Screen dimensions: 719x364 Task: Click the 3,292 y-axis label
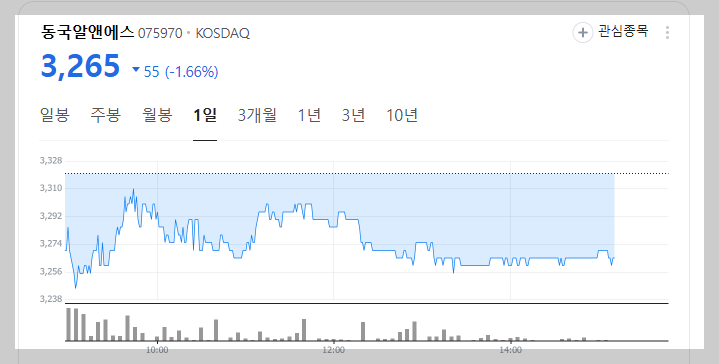[51, 216]
